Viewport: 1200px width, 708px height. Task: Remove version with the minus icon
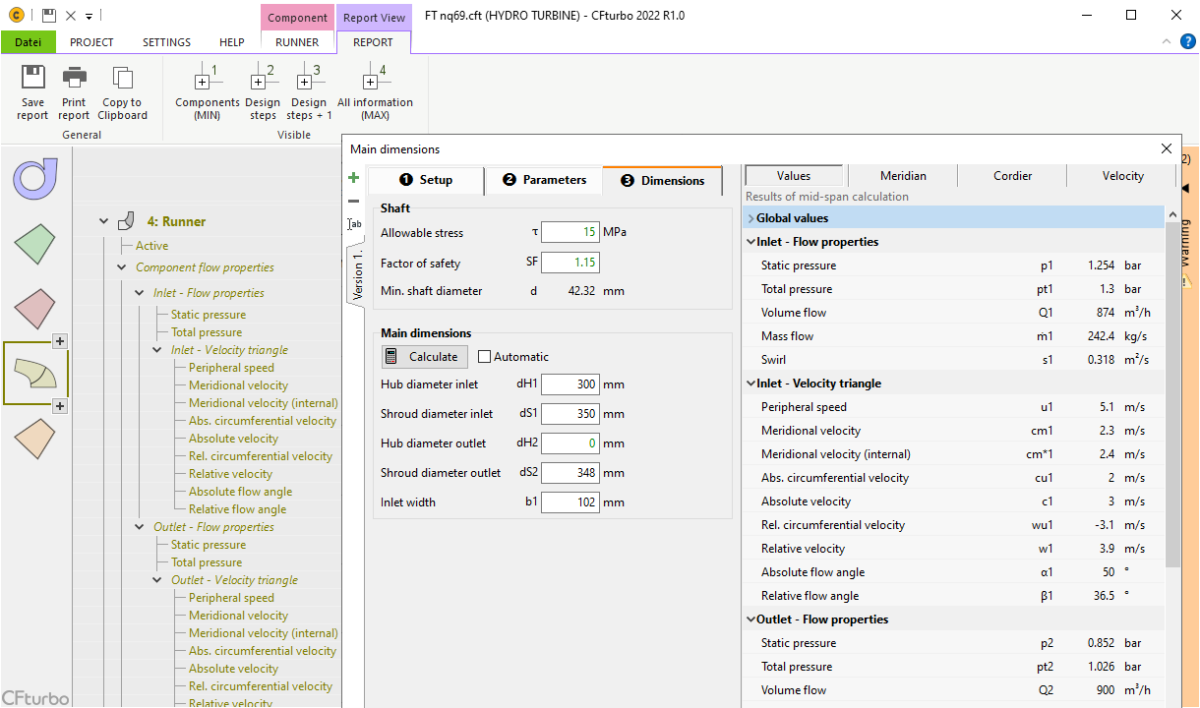point(353,201)
